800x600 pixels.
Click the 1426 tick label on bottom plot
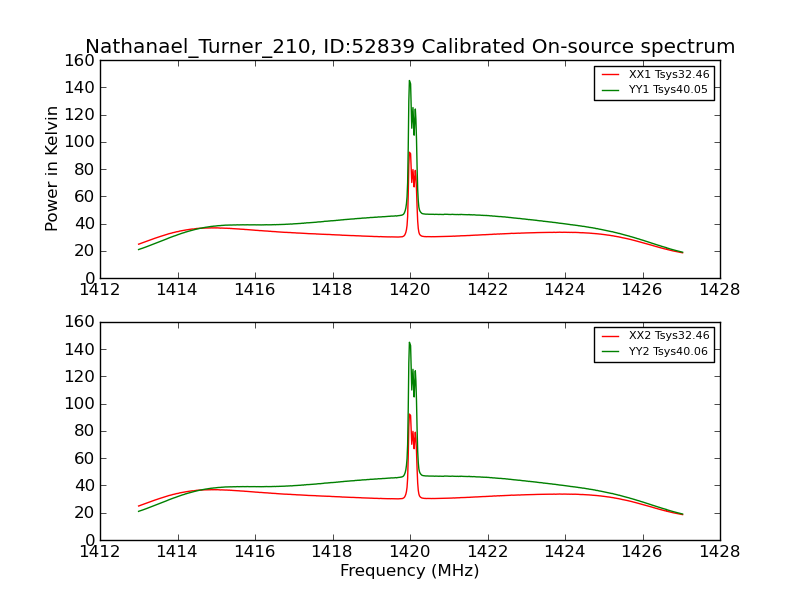[642, 552]
